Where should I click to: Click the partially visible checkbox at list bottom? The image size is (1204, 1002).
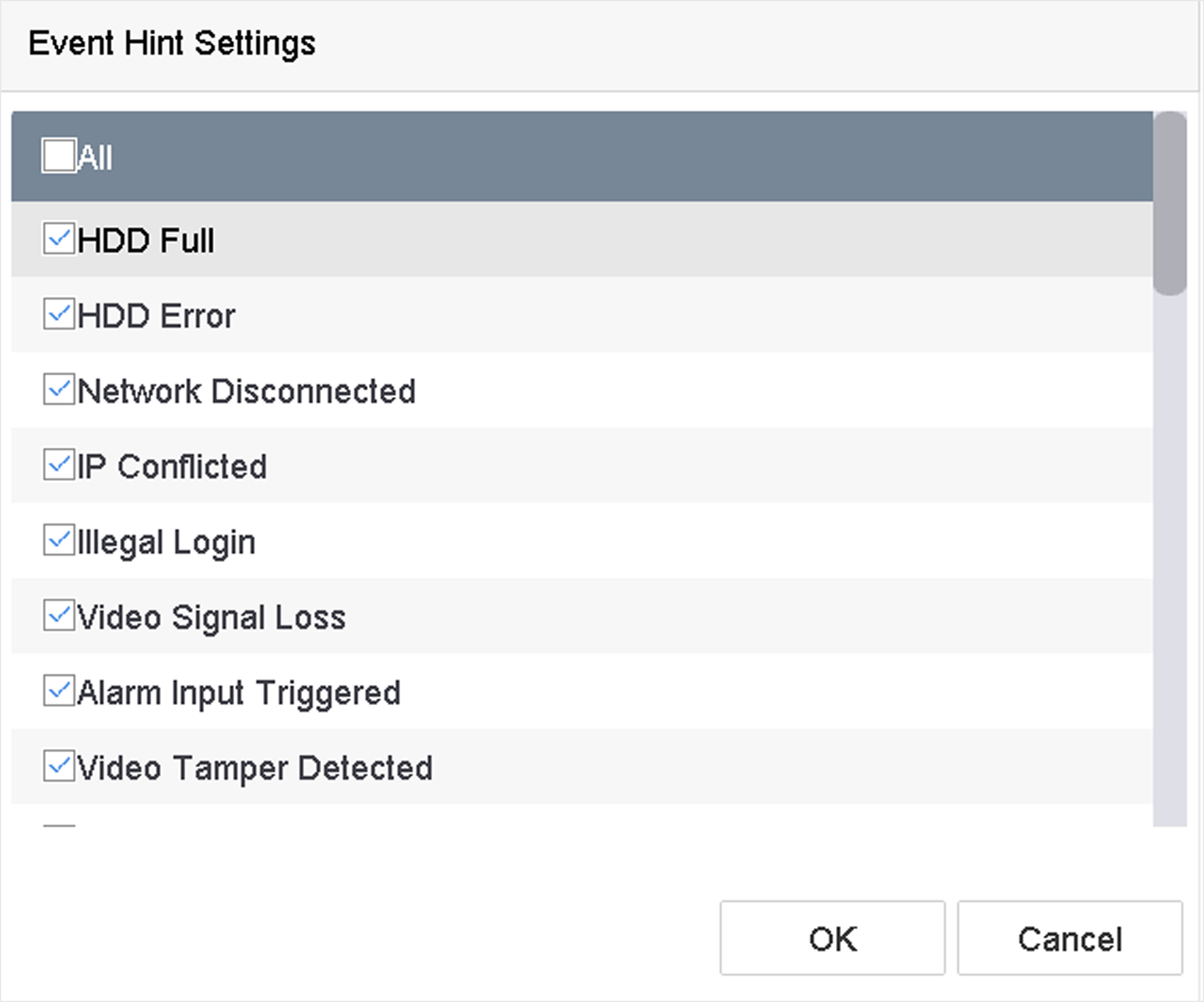coord(59,825)
